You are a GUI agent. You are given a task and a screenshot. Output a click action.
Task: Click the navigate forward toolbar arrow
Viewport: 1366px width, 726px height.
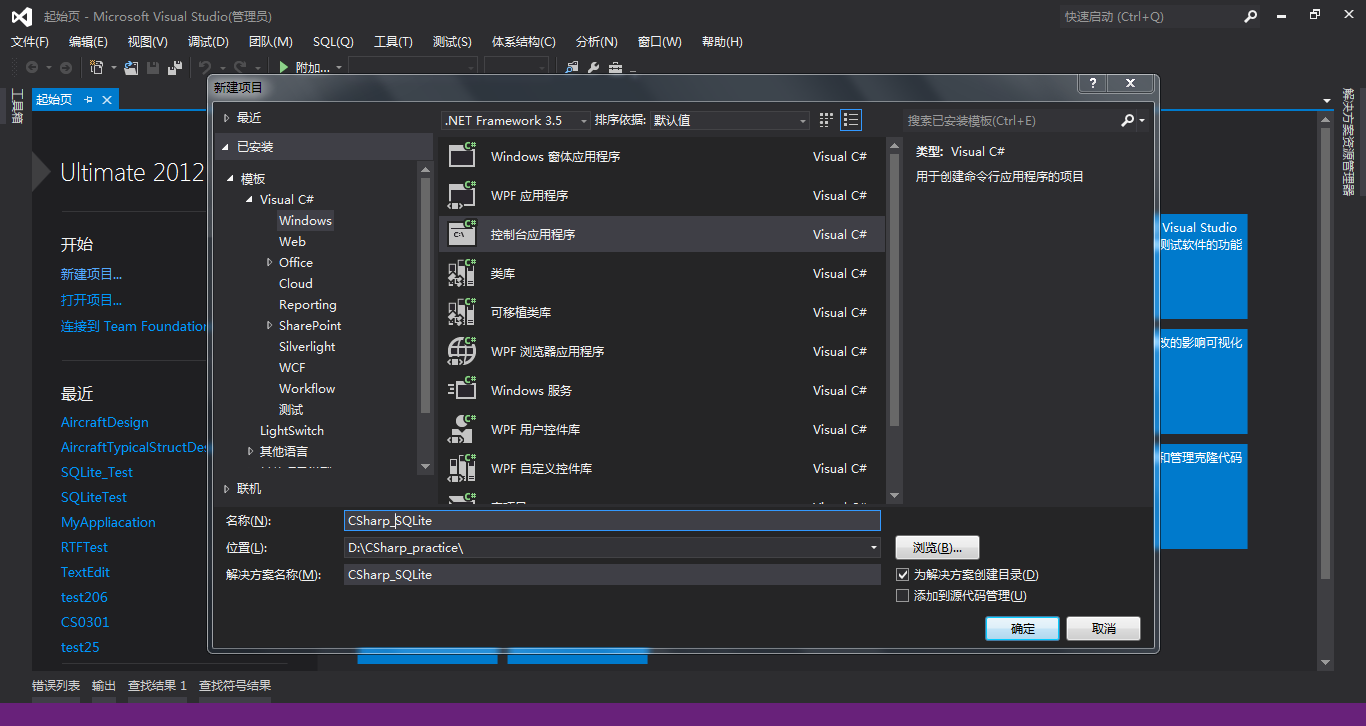coord(66,67)
